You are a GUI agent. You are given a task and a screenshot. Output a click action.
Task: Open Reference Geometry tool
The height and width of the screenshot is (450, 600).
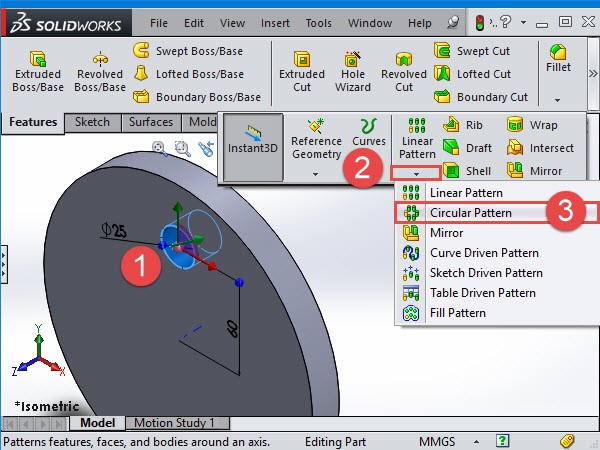pos(316,139)
